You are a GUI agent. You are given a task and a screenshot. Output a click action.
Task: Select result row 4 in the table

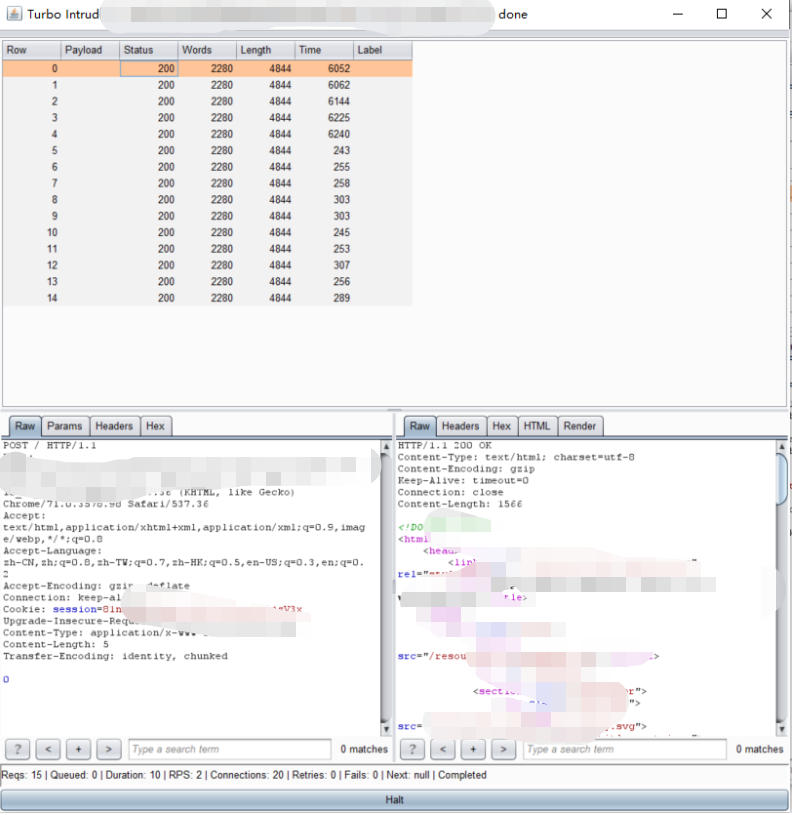click(206, 134)
